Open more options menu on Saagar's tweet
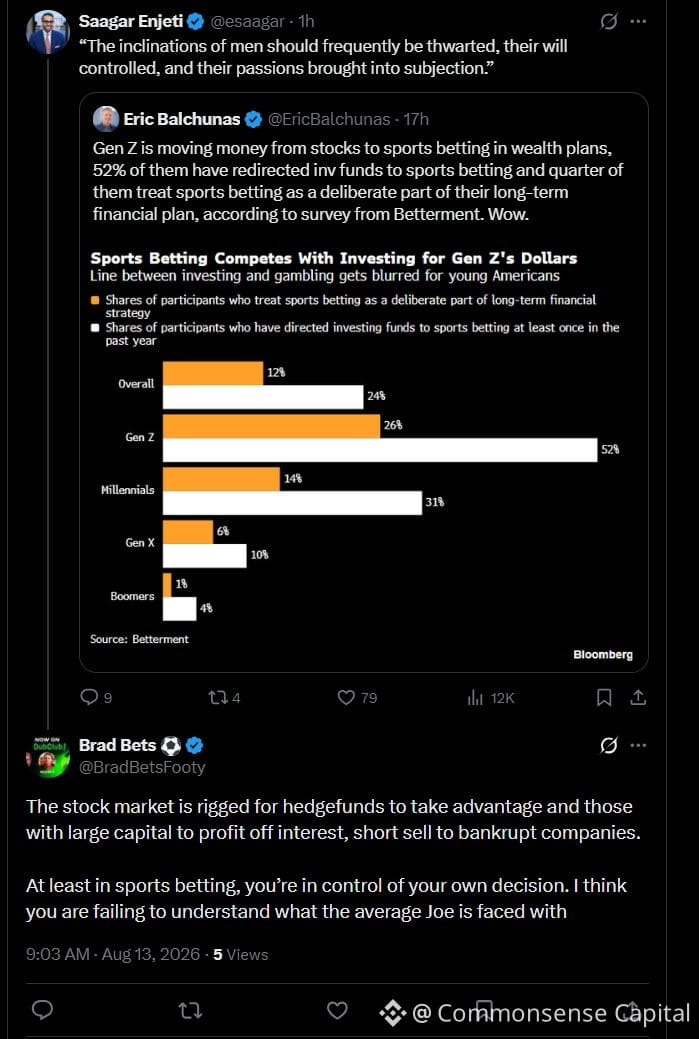The height and width of the screenshot is (1039, 699). tap(638, 22)
